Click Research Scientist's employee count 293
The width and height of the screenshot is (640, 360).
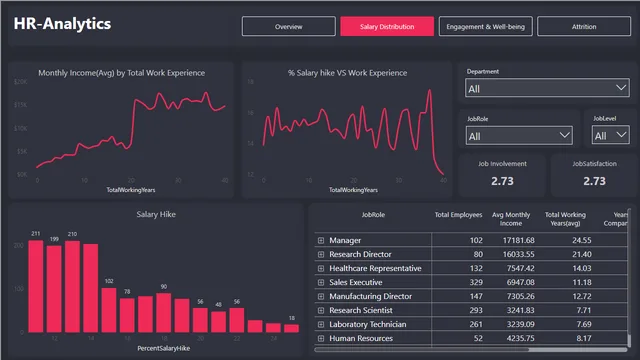click(x=476, y=310)
